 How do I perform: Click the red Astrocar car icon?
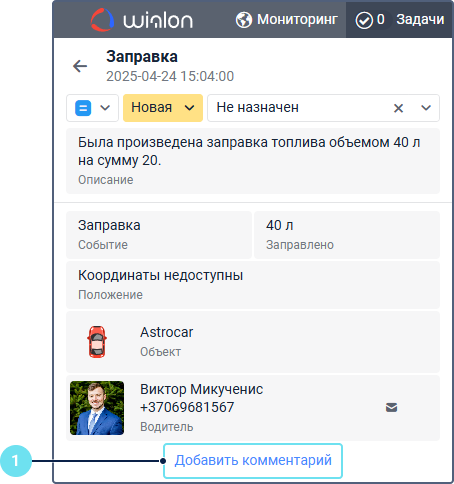point(97,342)
